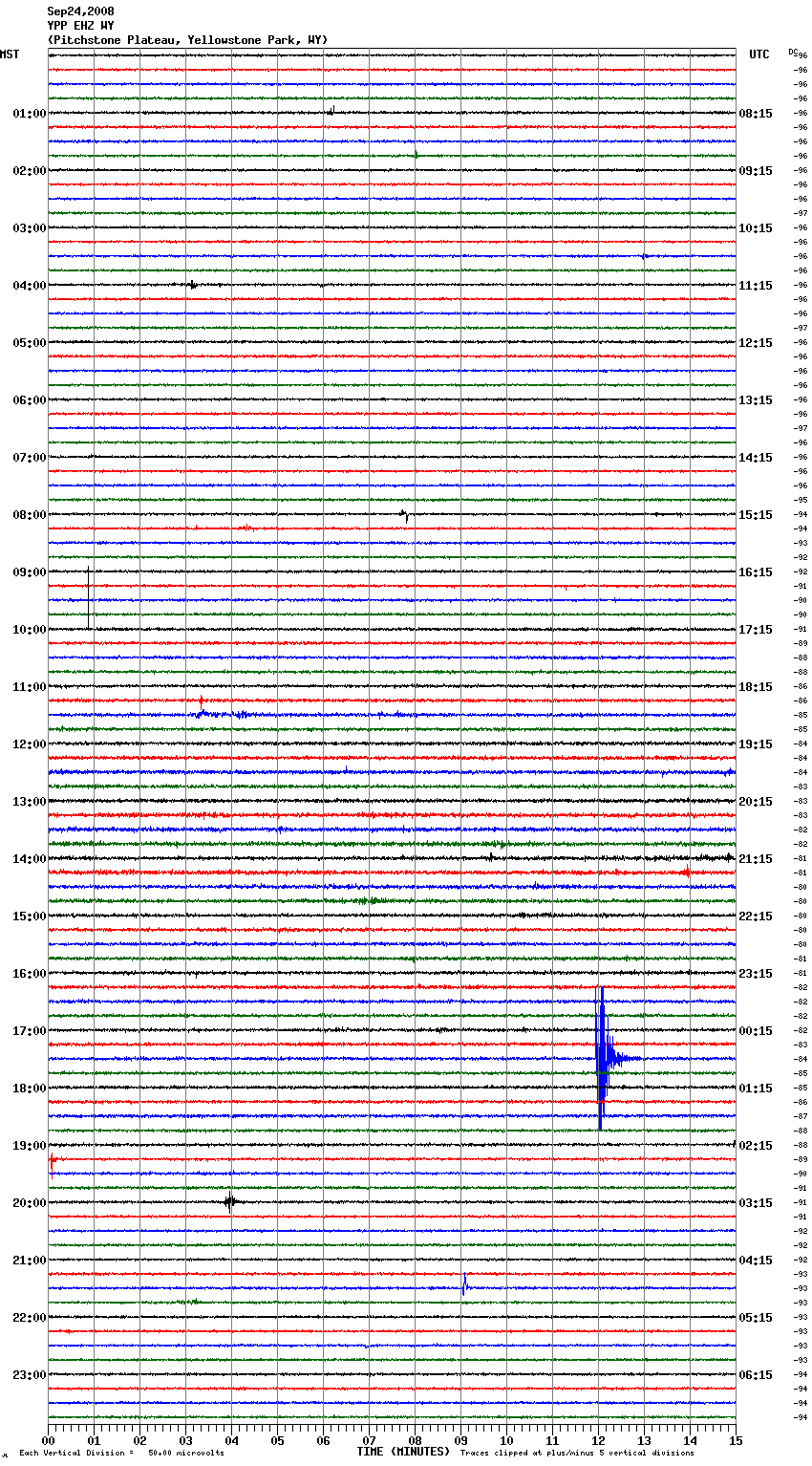Click minute 00 on the bottom axis
812x1466 pixels.
[49, 1440]
